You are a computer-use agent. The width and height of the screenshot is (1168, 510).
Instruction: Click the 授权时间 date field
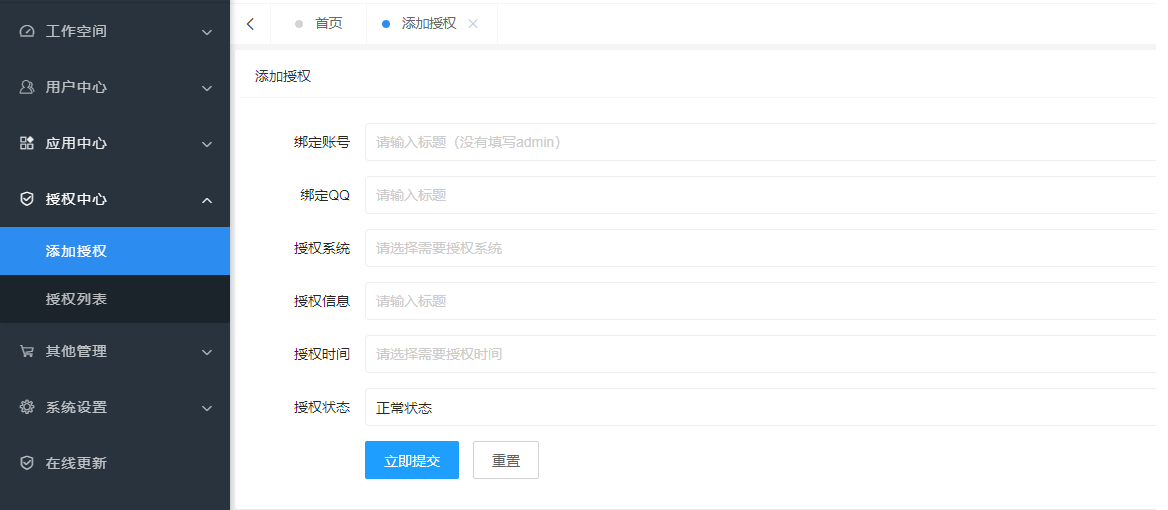760,354
